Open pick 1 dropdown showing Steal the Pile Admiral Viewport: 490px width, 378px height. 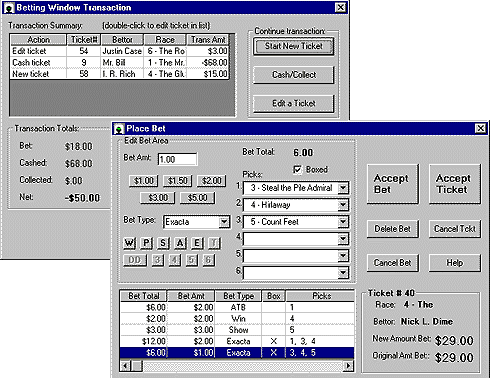tap(343, 188)
